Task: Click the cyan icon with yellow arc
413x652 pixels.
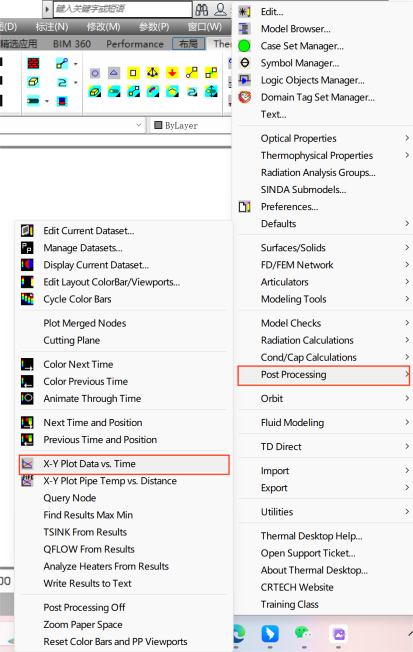Action: click(172, 91)
